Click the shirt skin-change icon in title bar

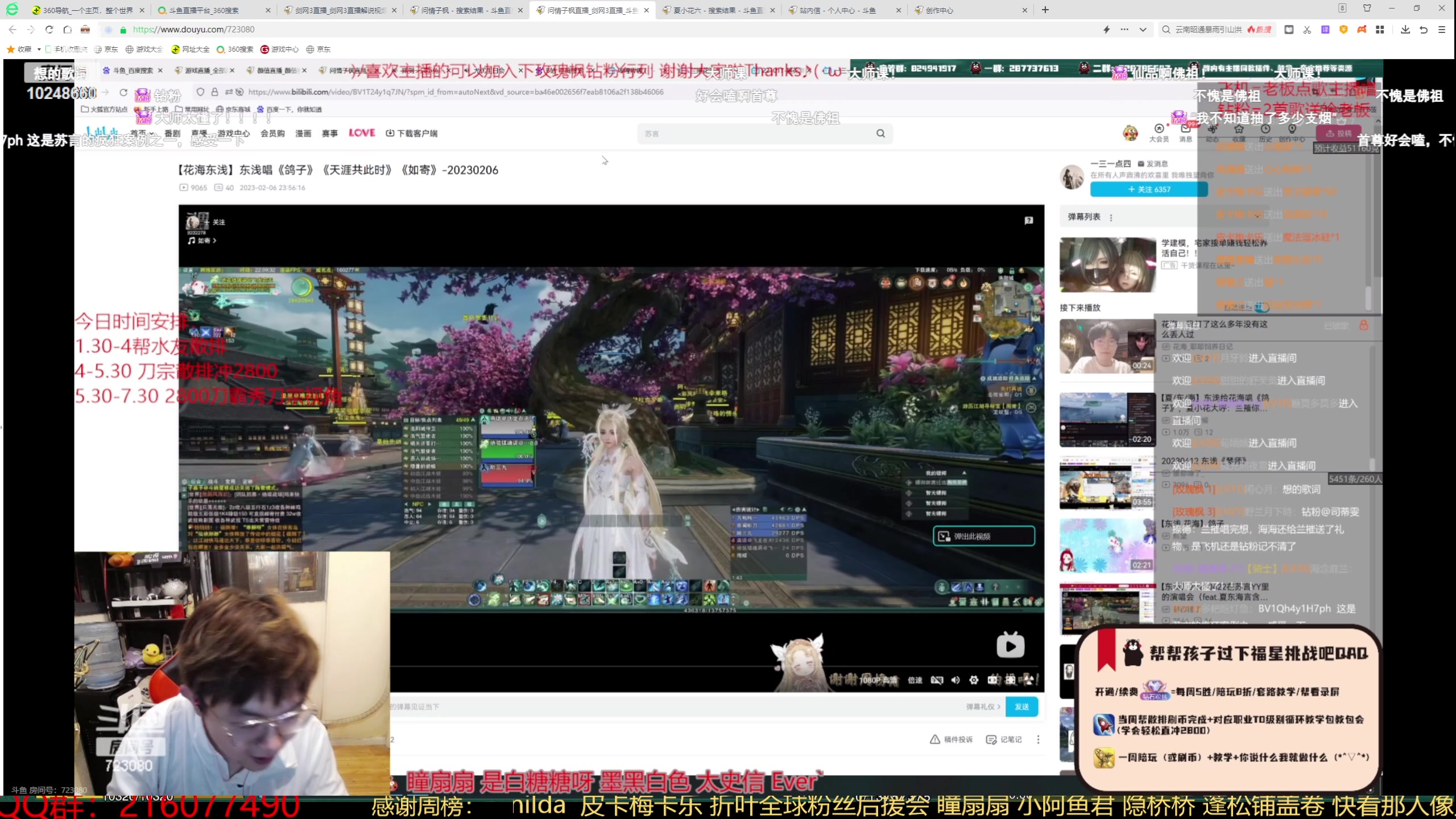click(x=1367, y=9)
